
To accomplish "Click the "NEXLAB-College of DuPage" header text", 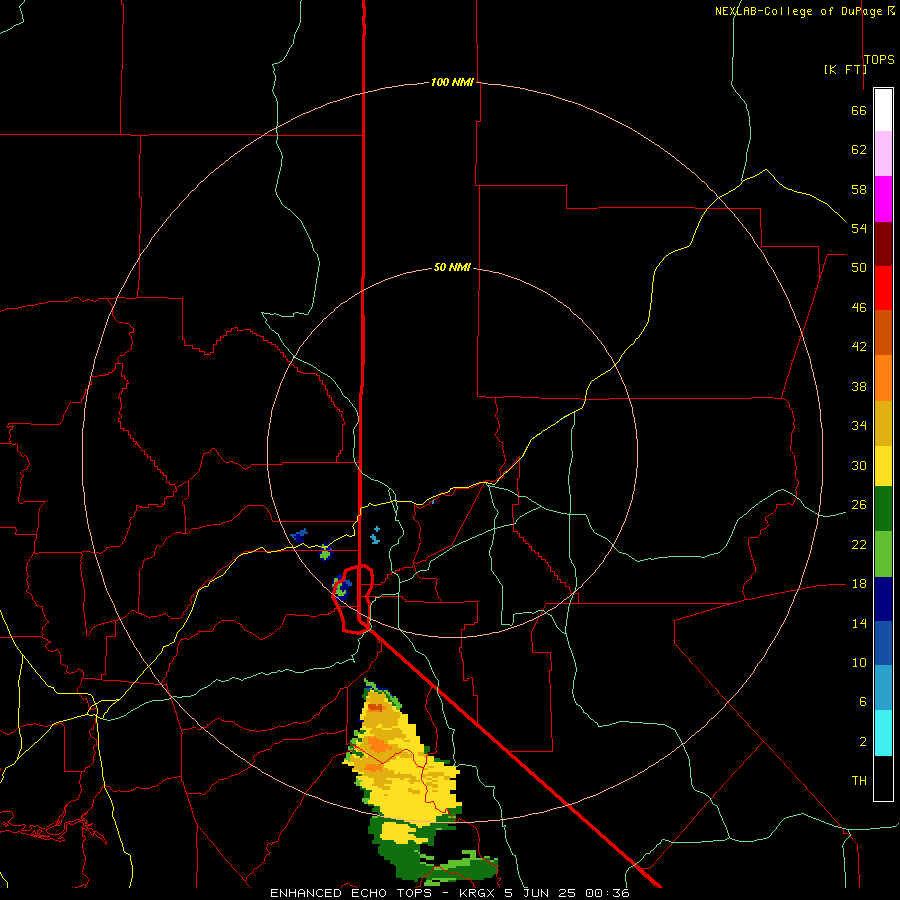I will coord(800,11).
